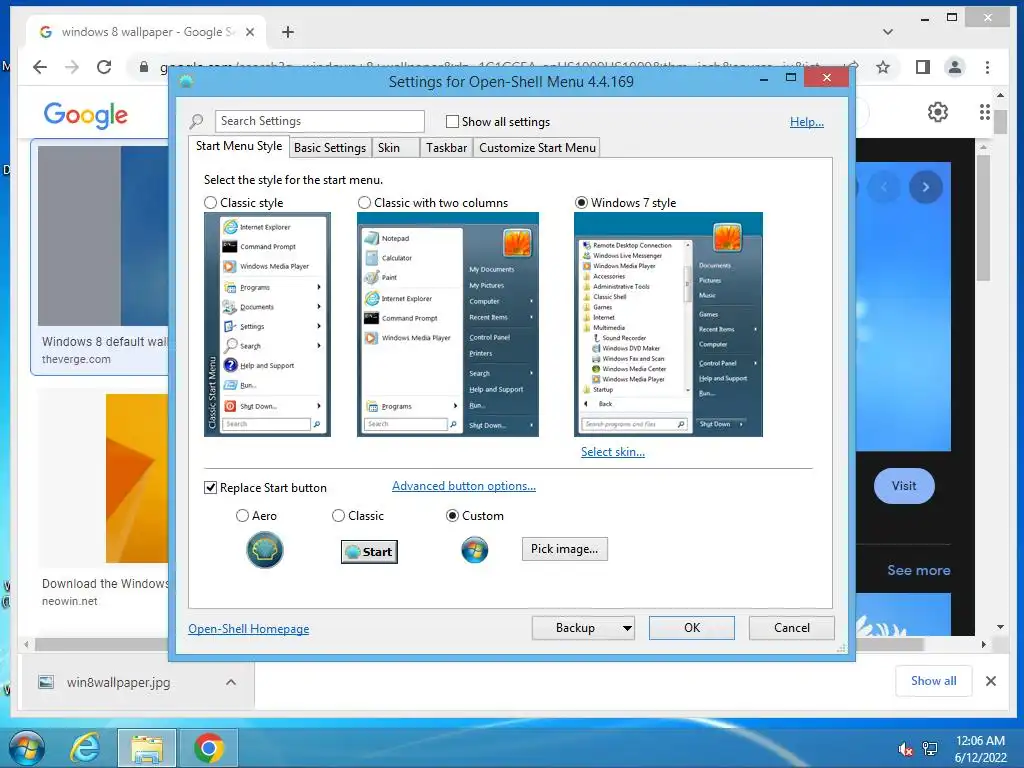Switch to Basic Settings tab
The image size is (1024, 768).
pyautogui.click(x=330, y=148)
